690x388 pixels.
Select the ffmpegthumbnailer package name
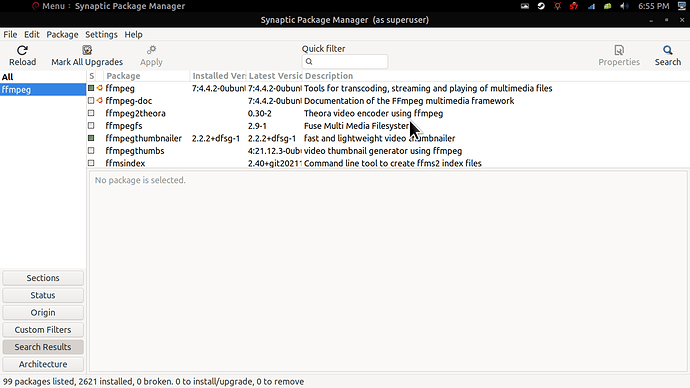point(143,138)
